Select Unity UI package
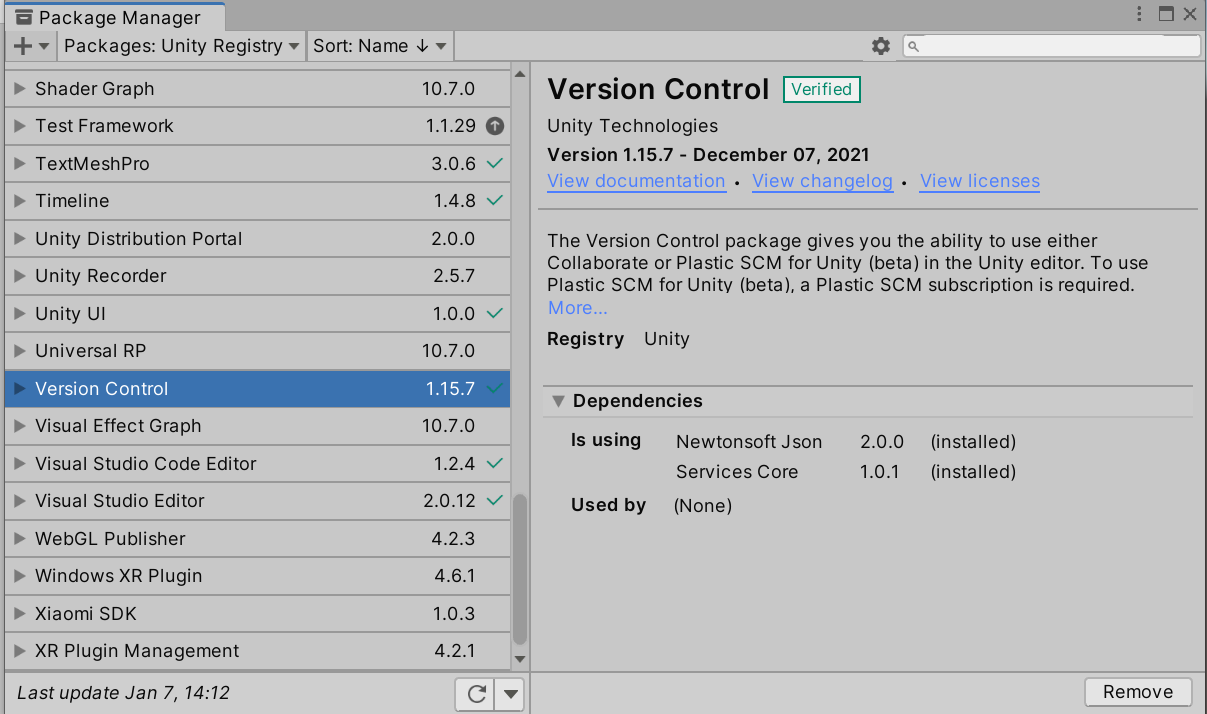 pos(258,314)
